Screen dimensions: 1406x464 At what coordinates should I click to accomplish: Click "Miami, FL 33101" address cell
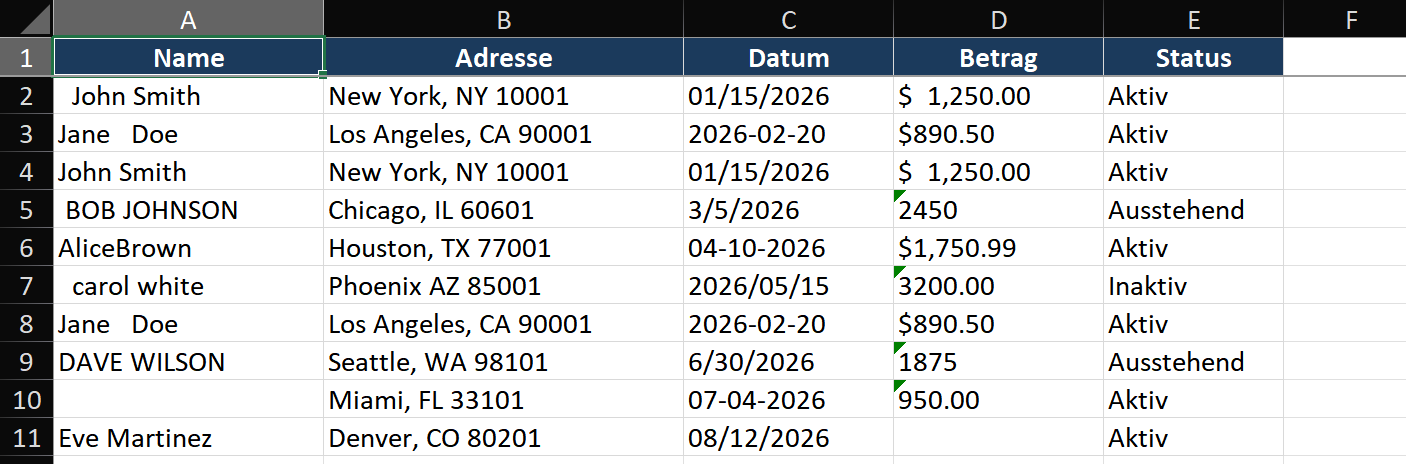pyautogui.click(x=503, y=399)
